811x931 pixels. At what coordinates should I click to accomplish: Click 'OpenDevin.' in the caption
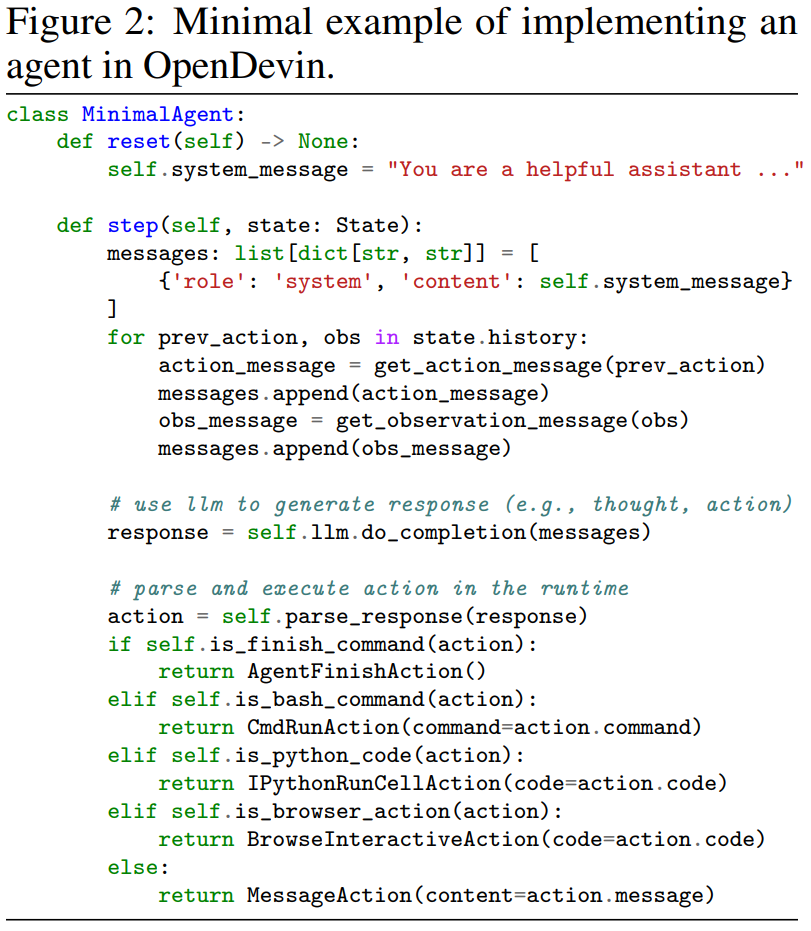(239, 66)
